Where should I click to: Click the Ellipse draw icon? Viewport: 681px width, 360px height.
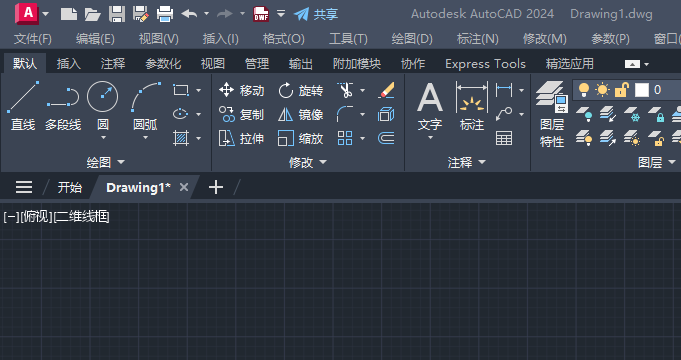(180, 114)
